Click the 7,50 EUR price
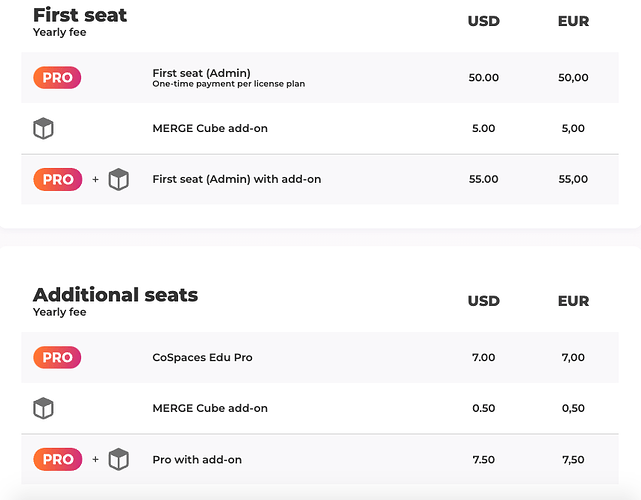The height and width of the screenshot is (500, 641). click(573, 460)
